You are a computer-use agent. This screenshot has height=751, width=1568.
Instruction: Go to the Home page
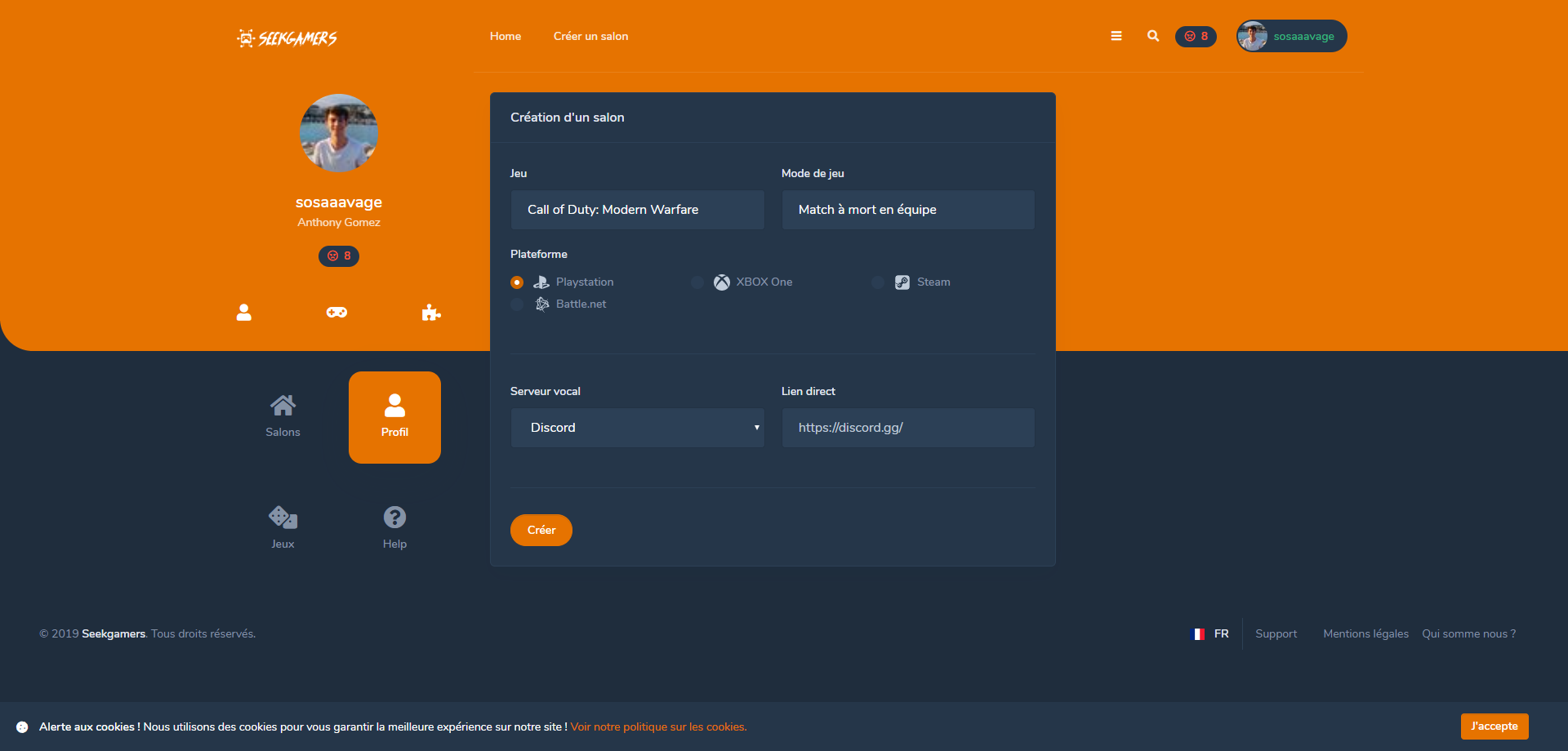pyautogui.click(x=506, y=37)
